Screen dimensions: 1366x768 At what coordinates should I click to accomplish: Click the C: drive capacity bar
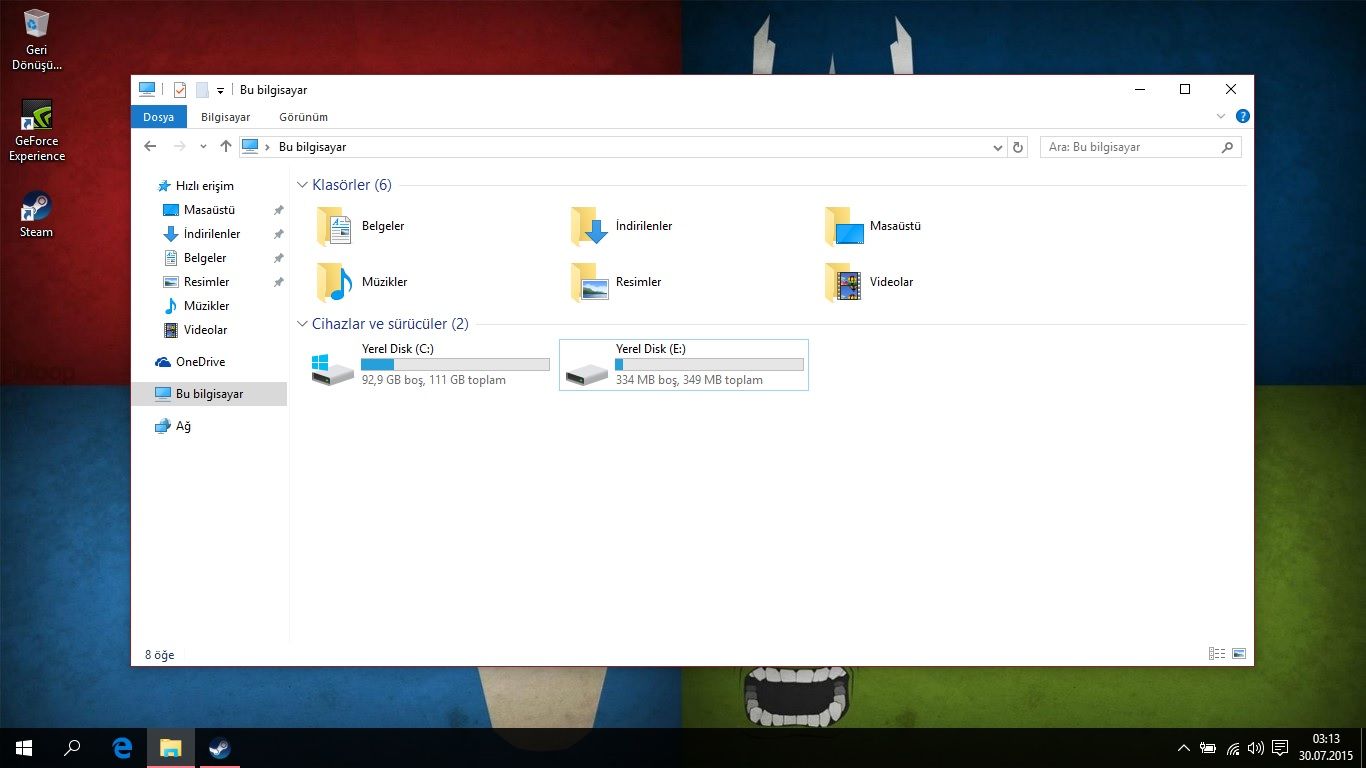tap(455, 364)
